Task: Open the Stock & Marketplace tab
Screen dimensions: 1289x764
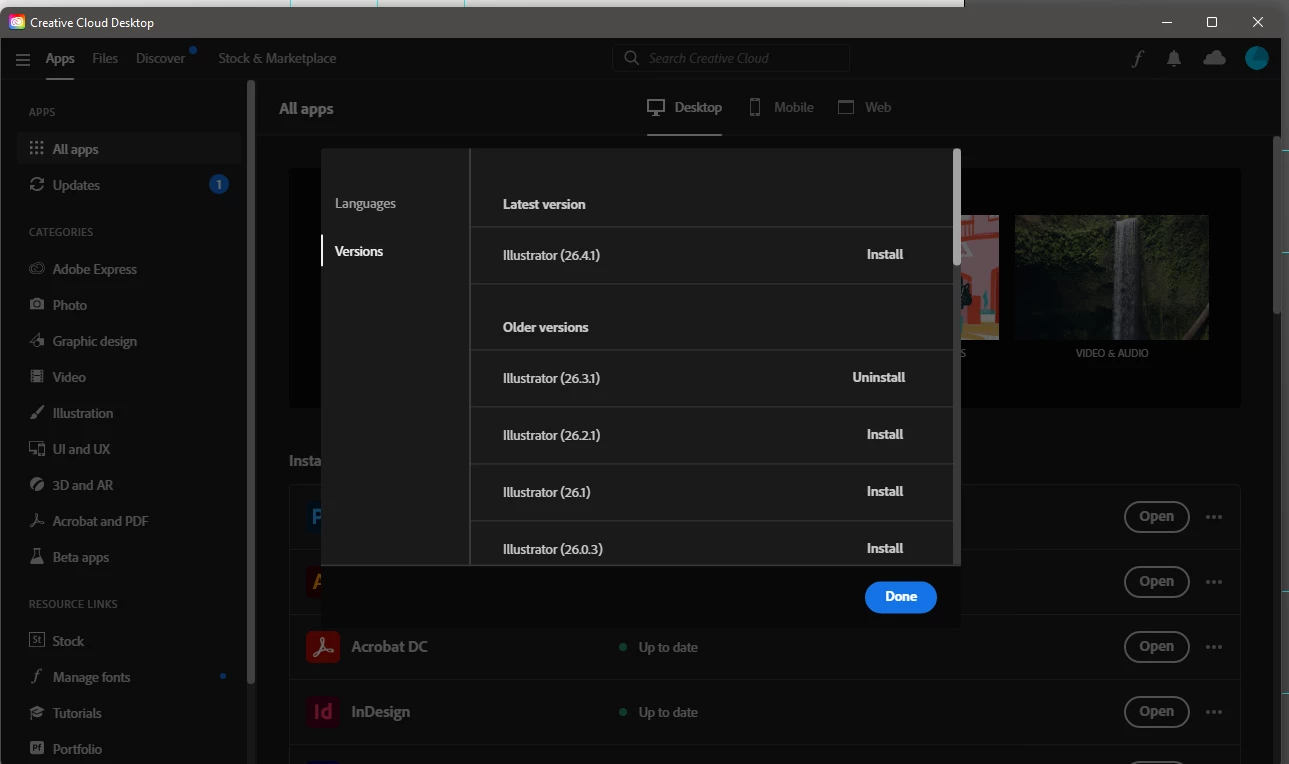Action: [x=277, y=58]
